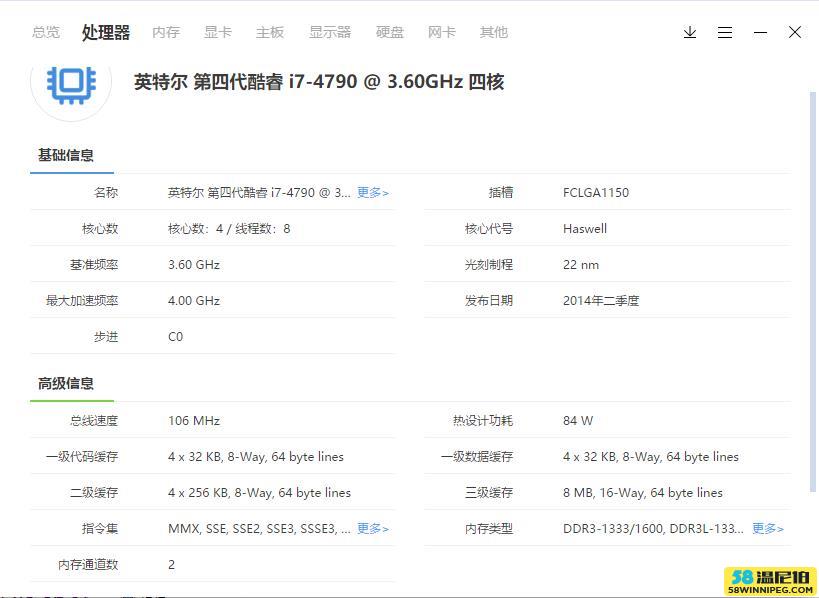Go to the 显卡 tab
This screenshot has width=819, height=598.
[218, 32]
